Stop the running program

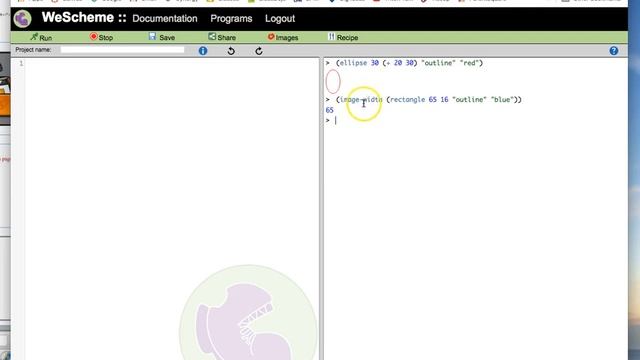coord(101,37)
